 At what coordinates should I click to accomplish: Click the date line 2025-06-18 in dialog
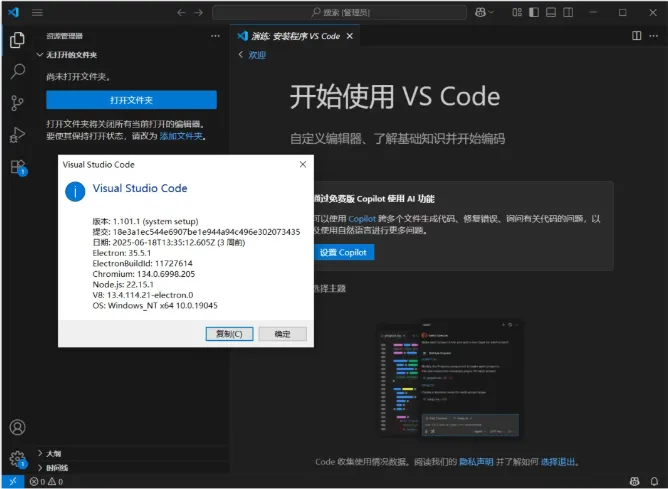(169, 242)
